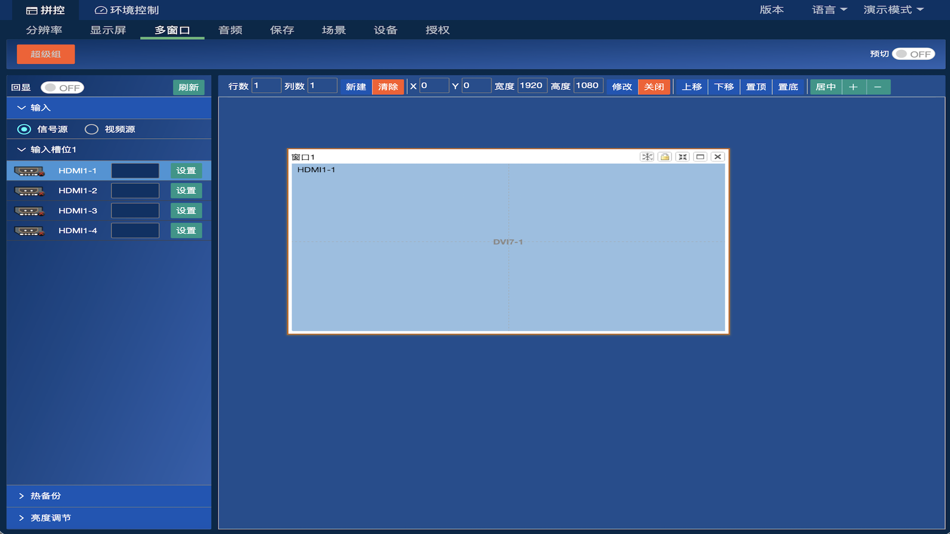Switch to the 授权 tab
950x534 pixels.
coord(437,30)
